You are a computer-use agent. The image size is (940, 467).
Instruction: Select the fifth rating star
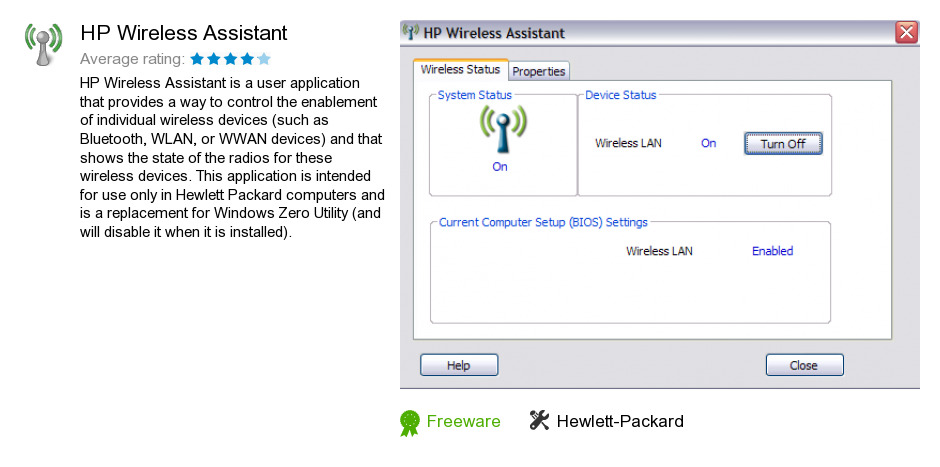coord(264,59)
